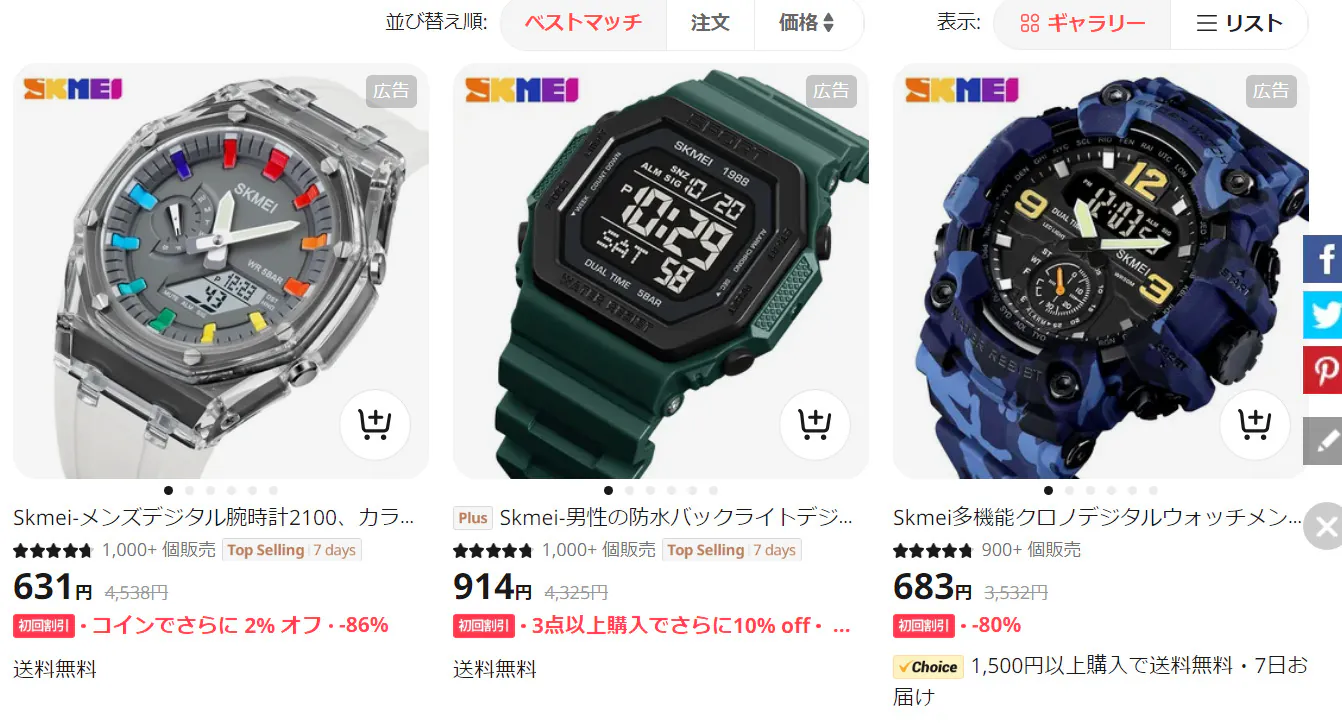Select second image dot of transparent watch
The height and width of the screenshot is (723, 1342).
click(189, 490)
